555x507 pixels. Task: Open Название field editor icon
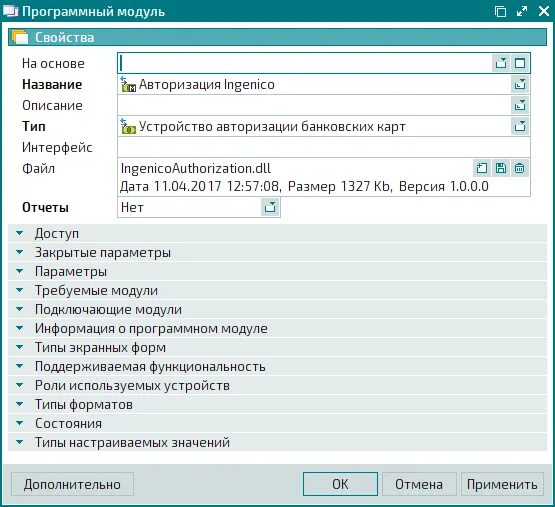pyautogui.click(x=520, y=84)
